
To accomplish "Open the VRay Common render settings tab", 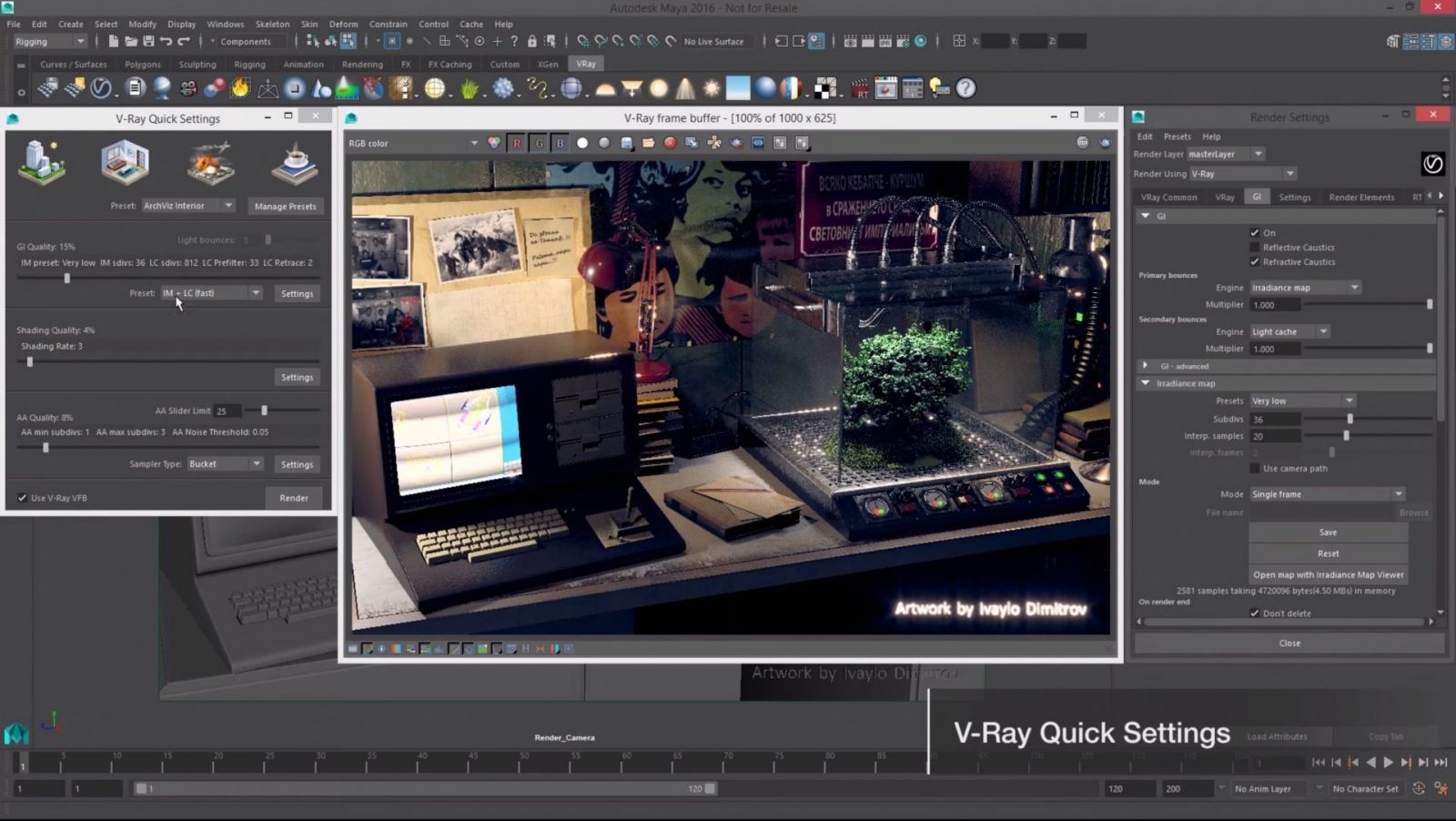I will [1169, 197].
